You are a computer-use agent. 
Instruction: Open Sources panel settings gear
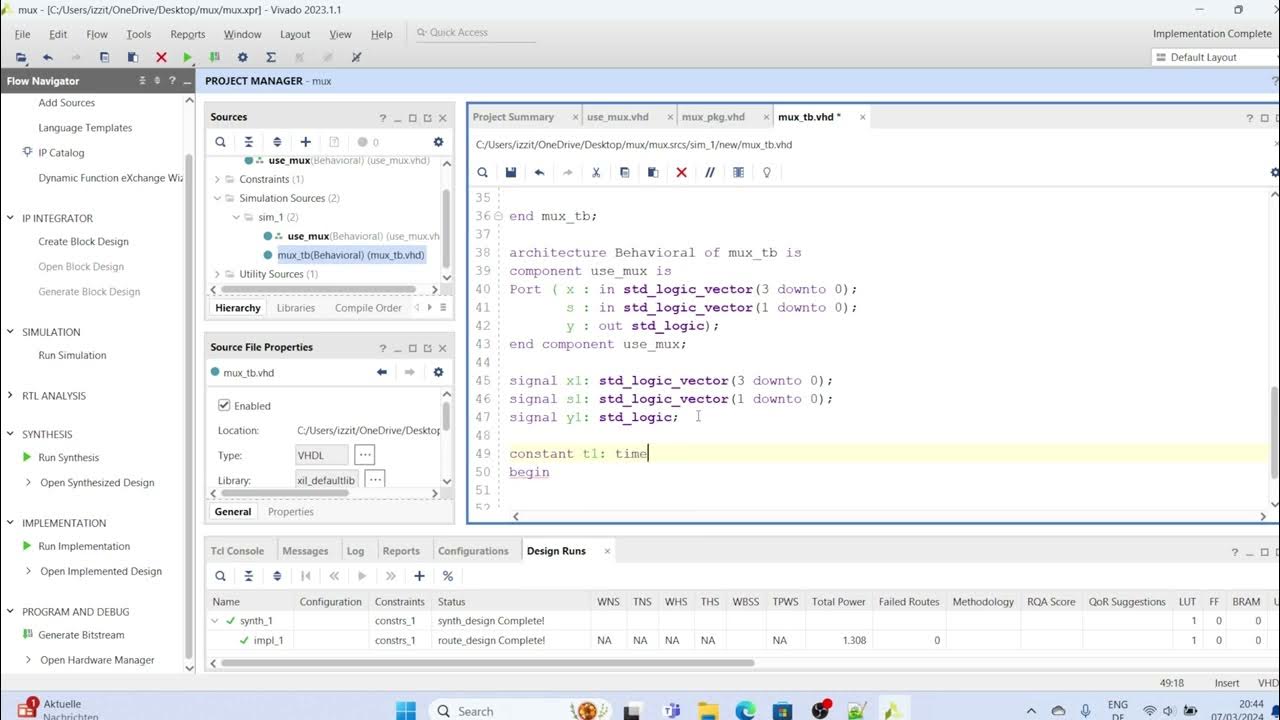tap(438, 142)
